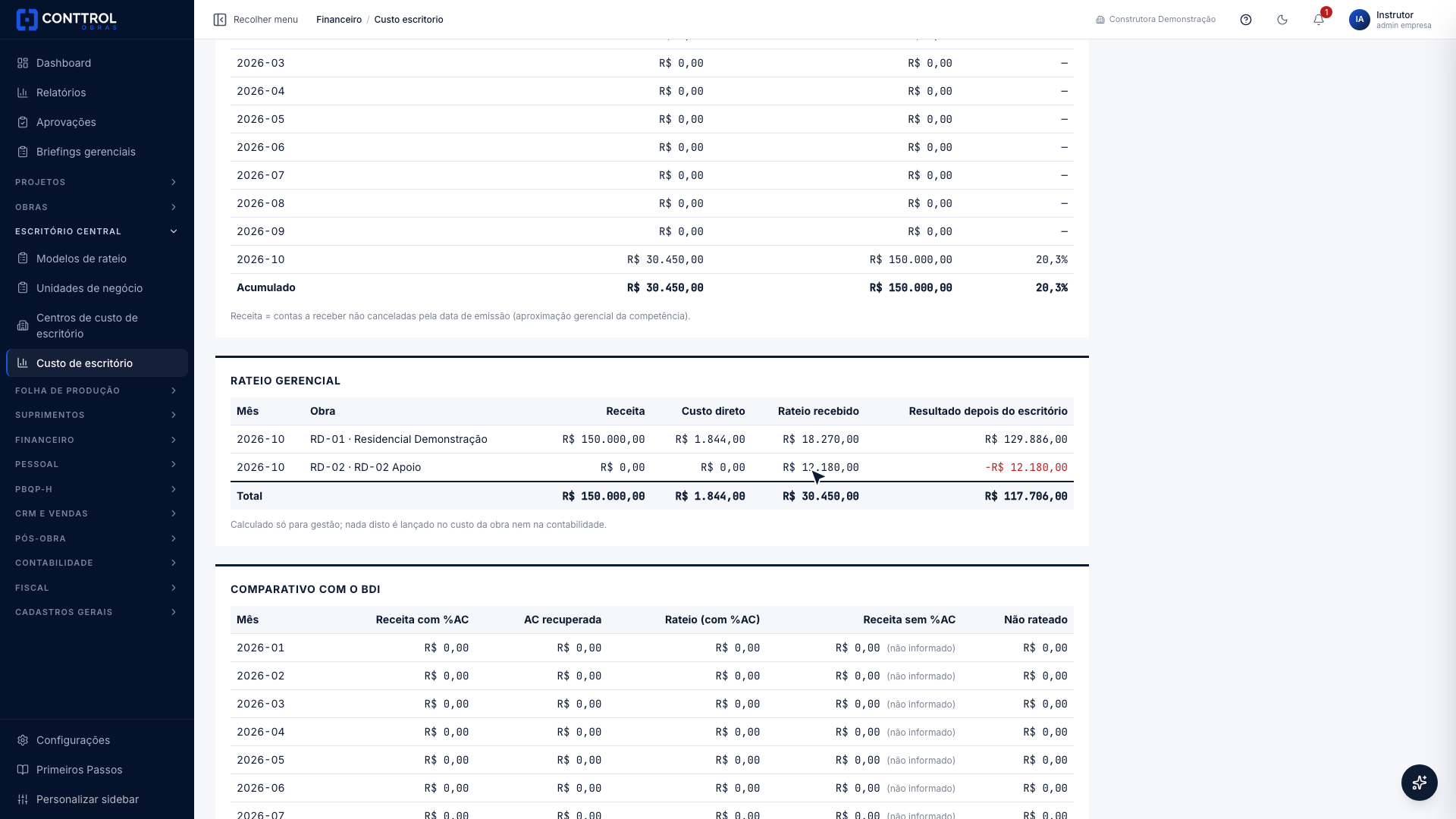Click the Acumulado row label

click(x=266, y=287)
